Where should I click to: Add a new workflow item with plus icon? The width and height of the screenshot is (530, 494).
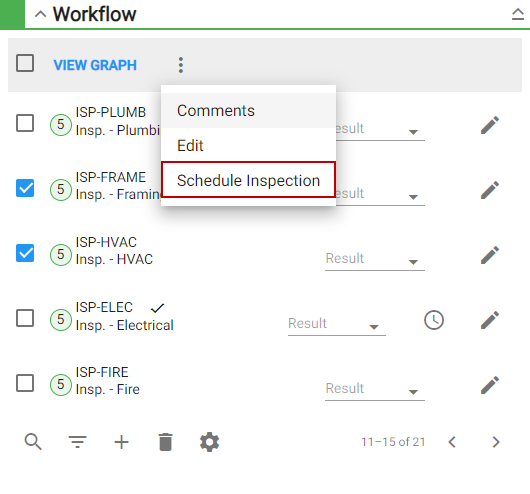coord(121,442)
